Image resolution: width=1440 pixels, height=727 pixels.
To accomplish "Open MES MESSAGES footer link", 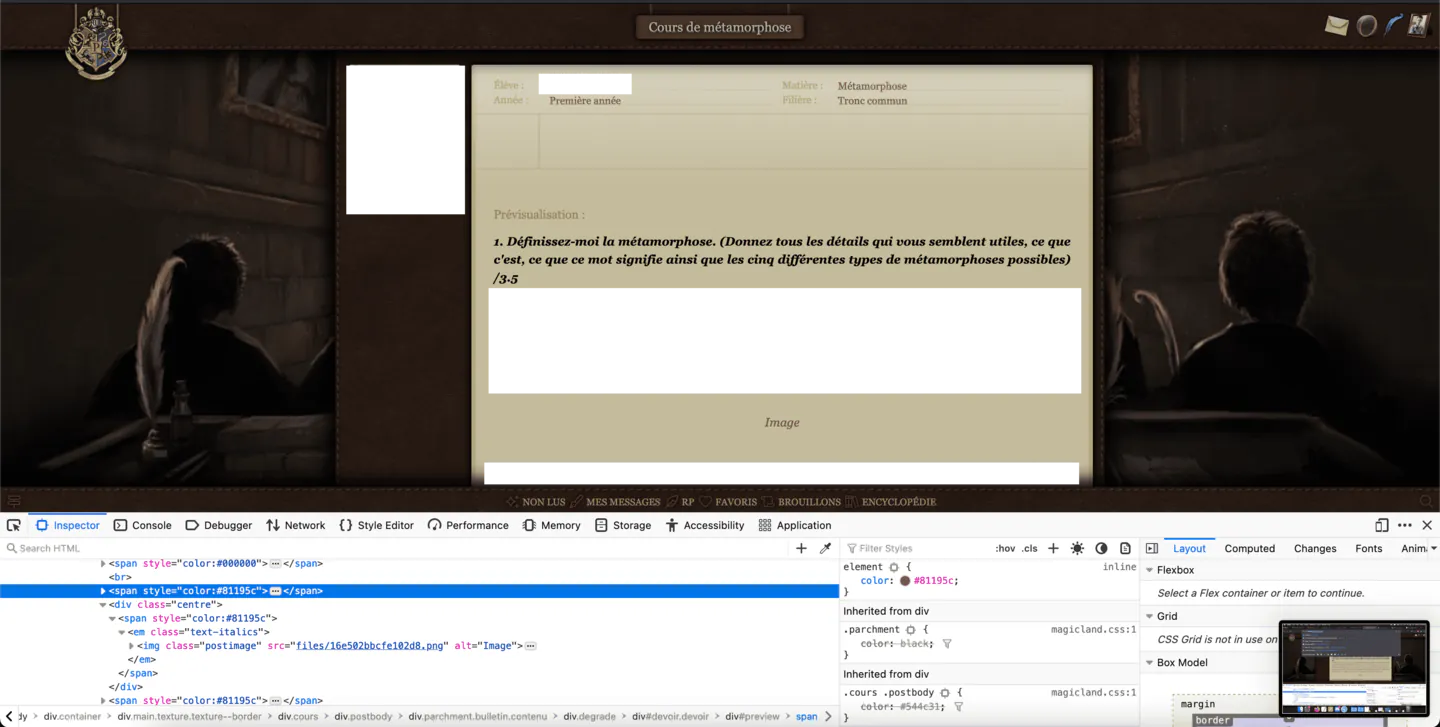I will pos(623,502).
